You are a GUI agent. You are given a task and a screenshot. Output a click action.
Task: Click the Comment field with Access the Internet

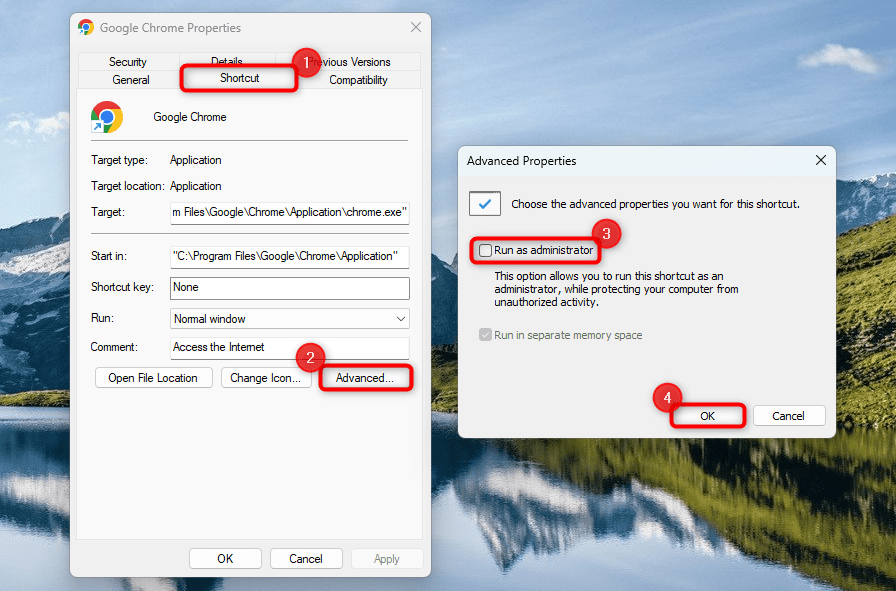coord(290,348)
